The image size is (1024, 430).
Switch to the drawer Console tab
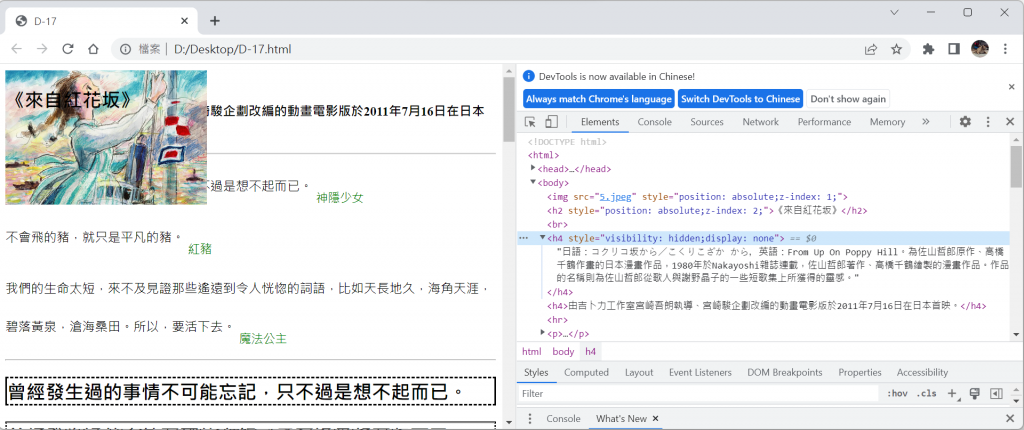pyautogui.click(x=563, y=418)
